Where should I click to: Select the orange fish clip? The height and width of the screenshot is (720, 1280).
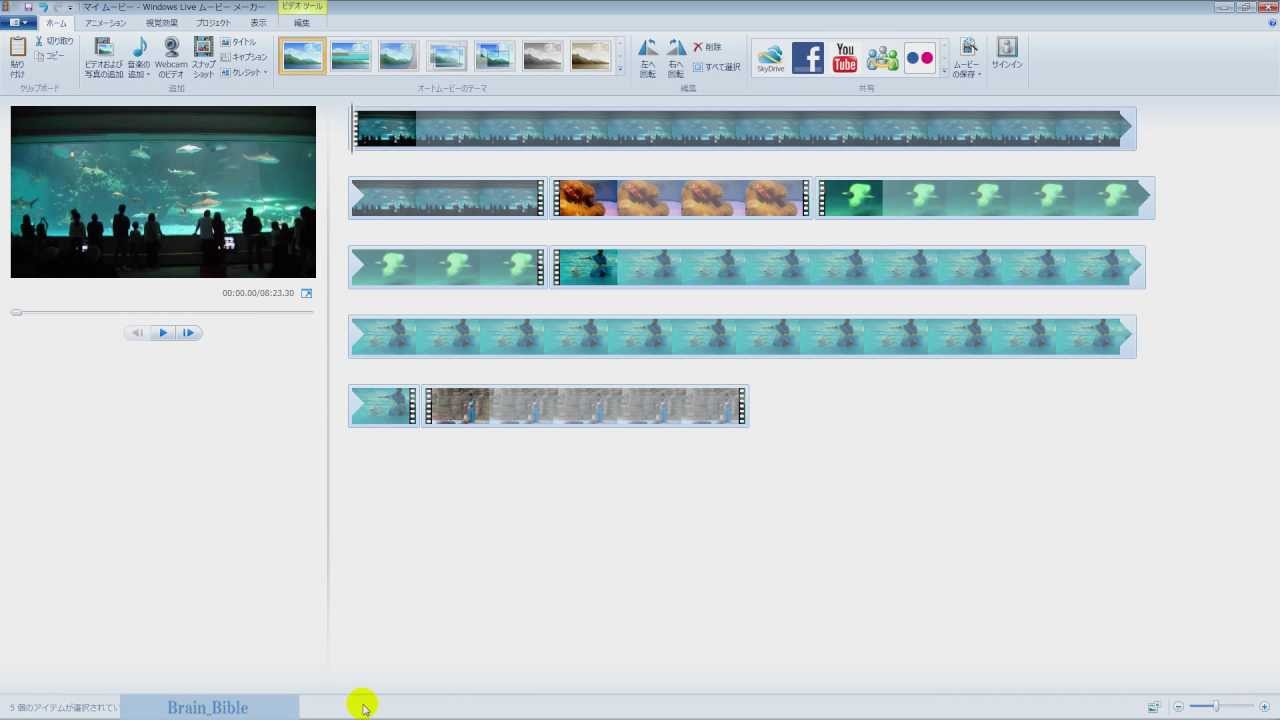point(680,198)
